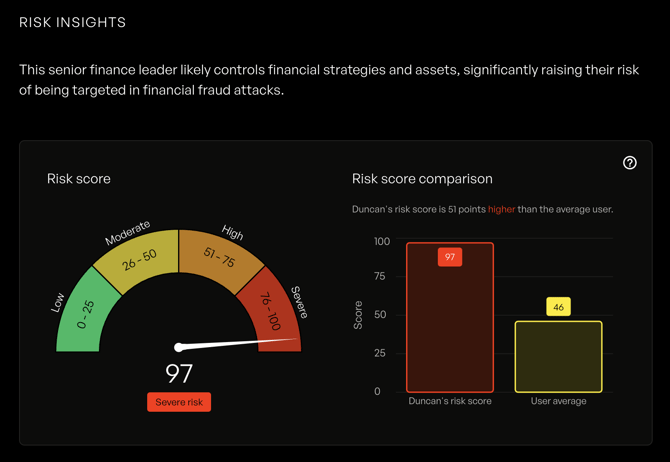The image size is (670, 462).
Task: Click the gauge needle pivot dot
Action: click(x=179, y=347)
